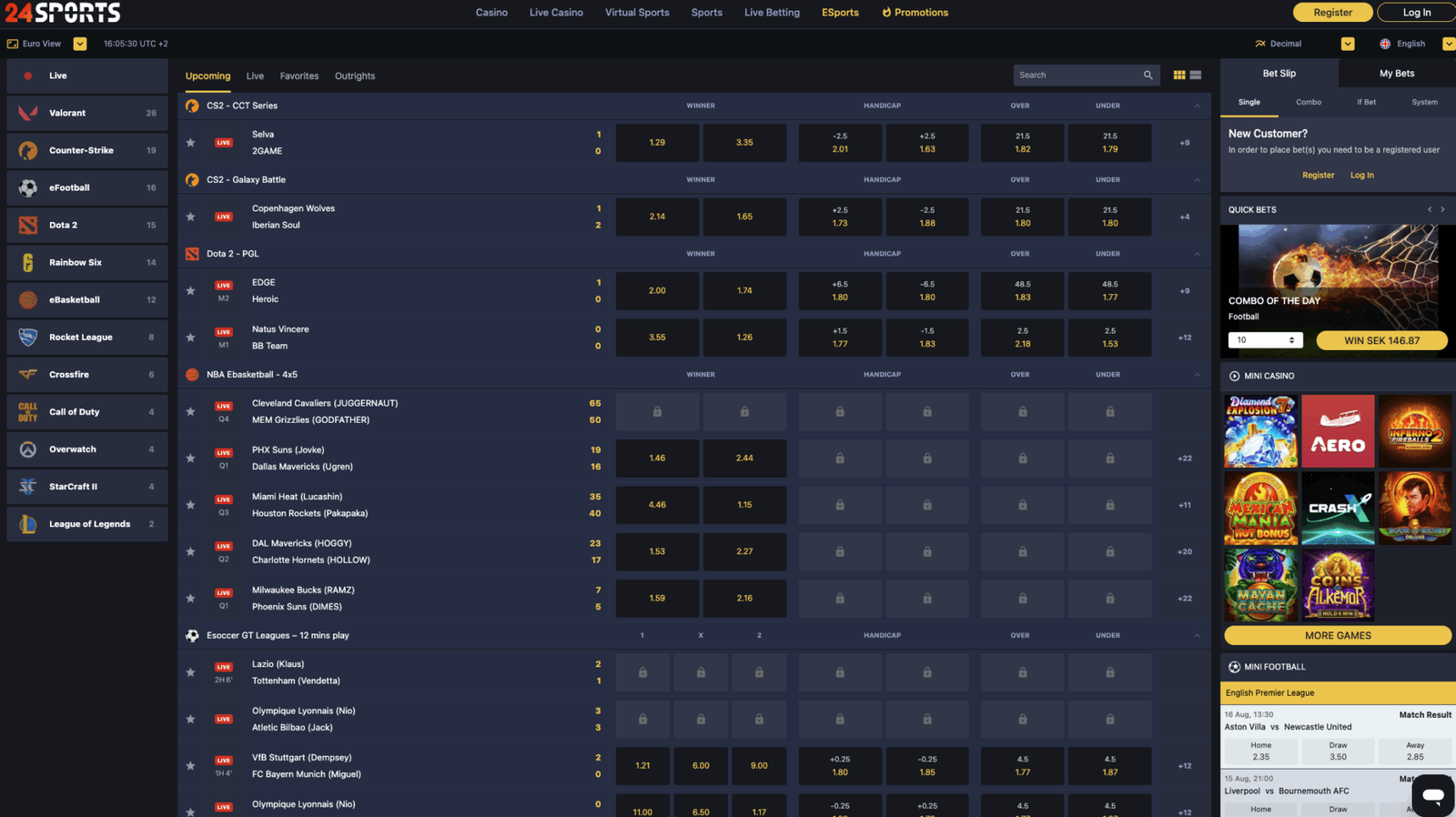Switch to list layout view icon
This screenshot has height=817, width=1456.
pos(1196,76)
